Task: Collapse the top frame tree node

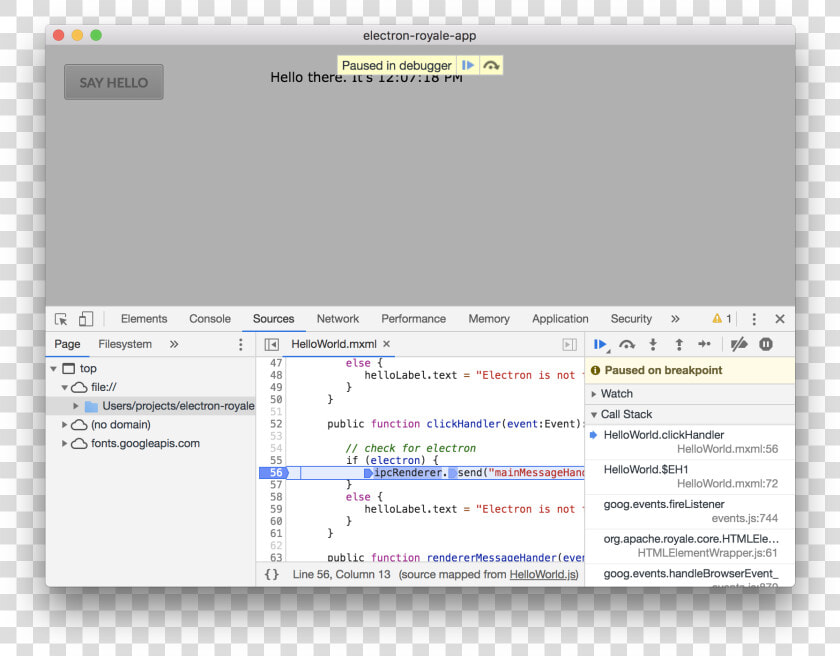Action: [x=54, y=369]
